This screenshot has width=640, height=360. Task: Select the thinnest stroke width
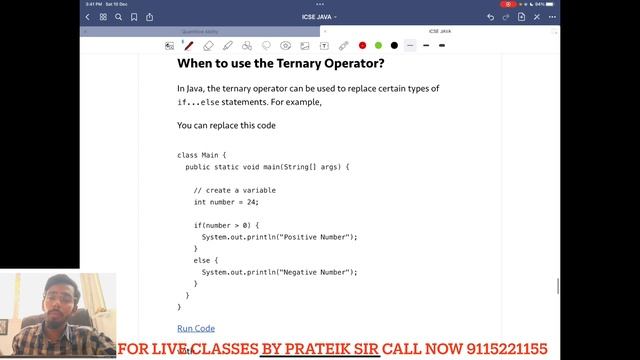click(x=410, y=45)
